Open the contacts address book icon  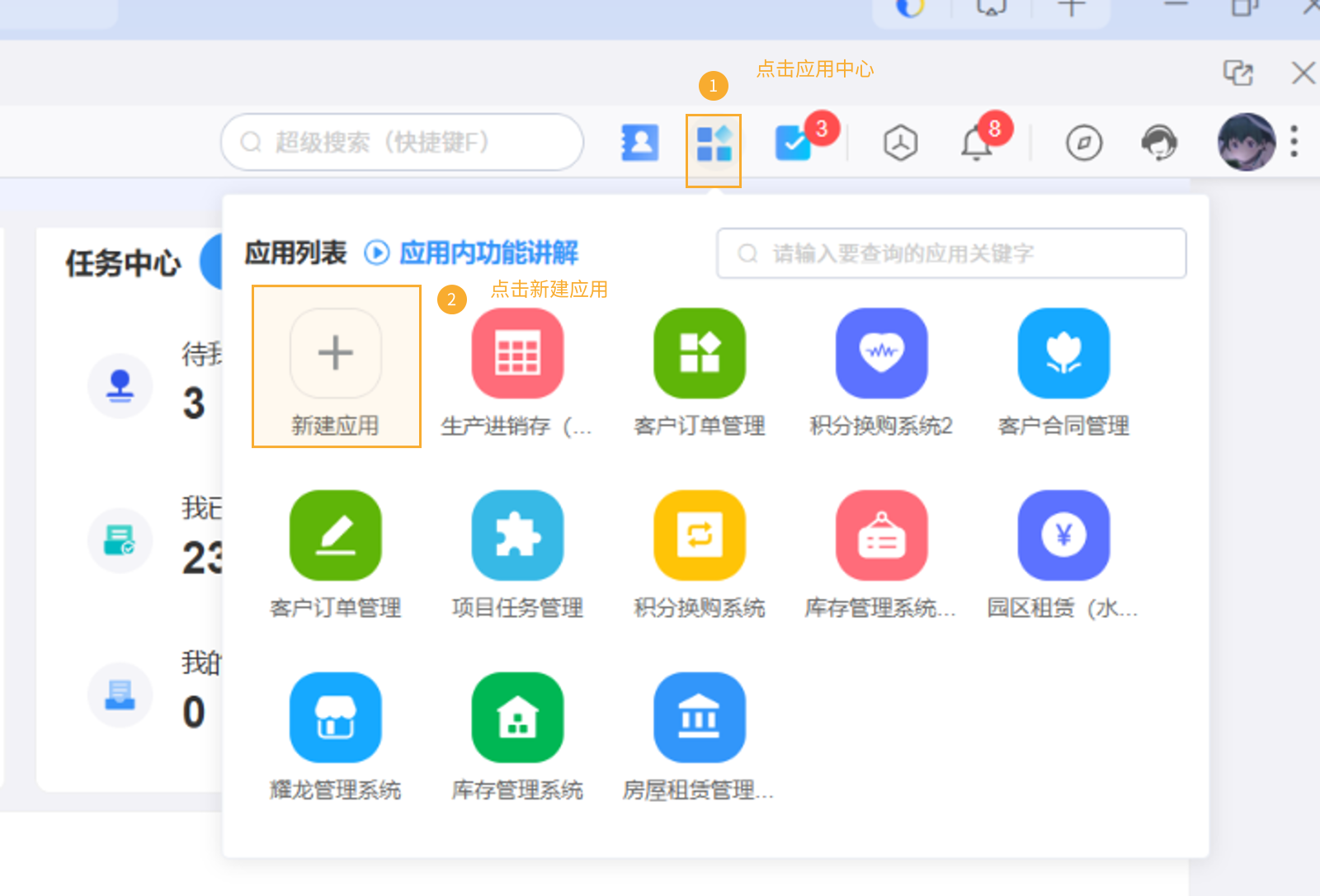tap(639, 143)
